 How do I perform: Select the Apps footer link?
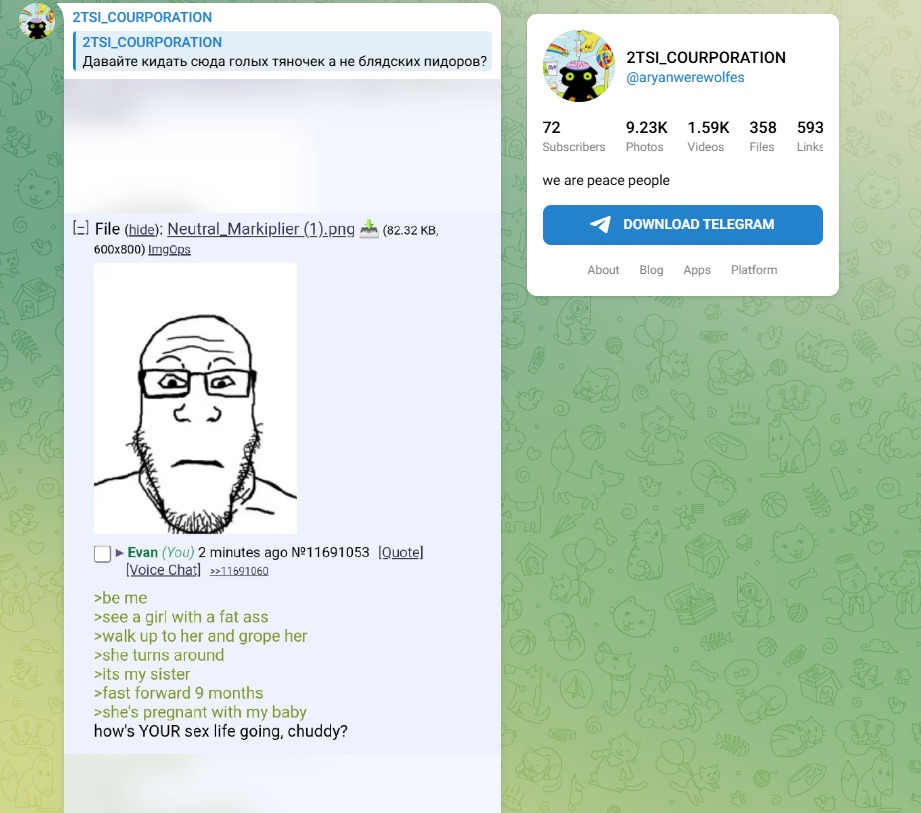coord(697,270)
